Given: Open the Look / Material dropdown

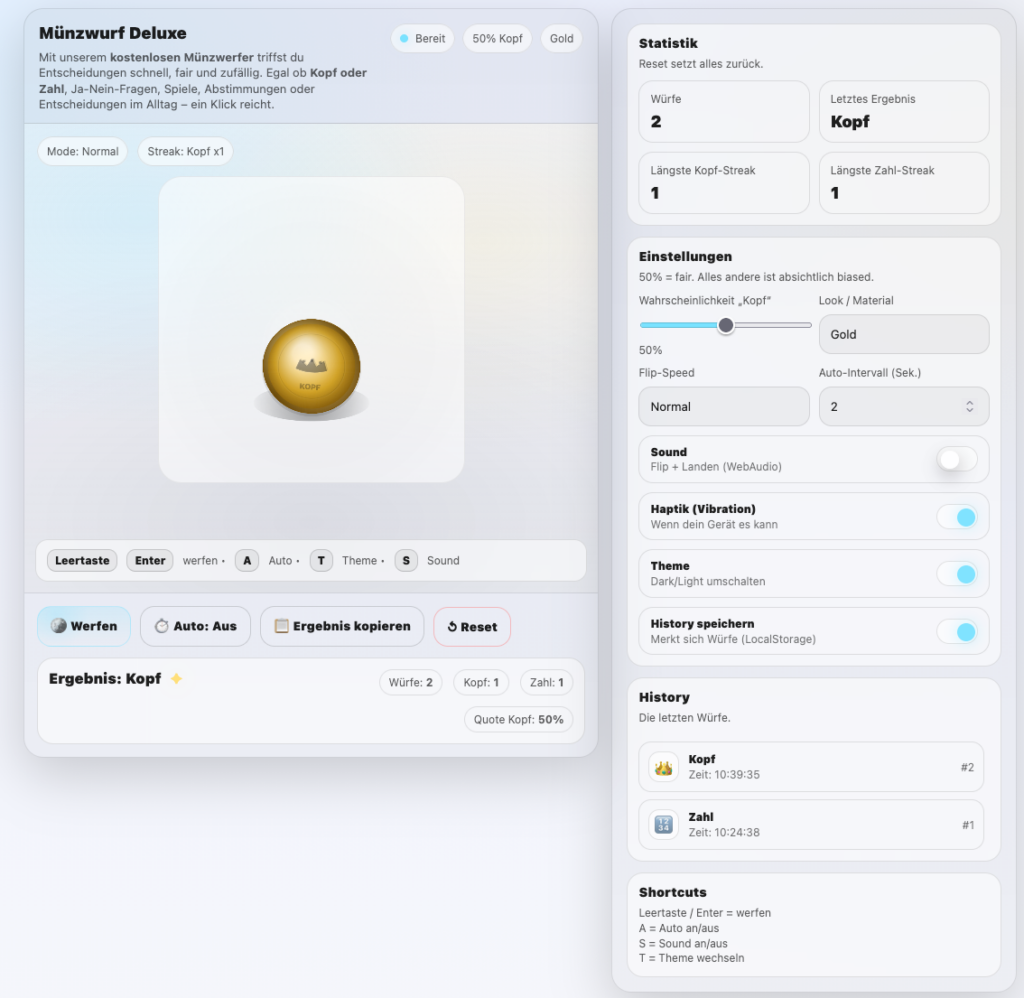Looking at the screenshot, I should tap(903, 335).
